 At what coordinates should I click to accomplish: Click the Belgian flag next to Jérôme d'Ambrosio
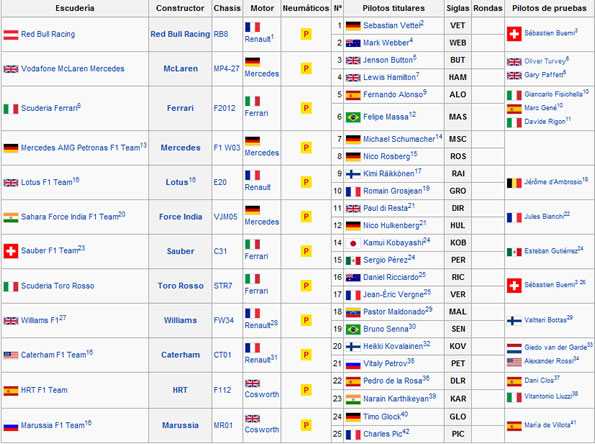coord(514,183)
